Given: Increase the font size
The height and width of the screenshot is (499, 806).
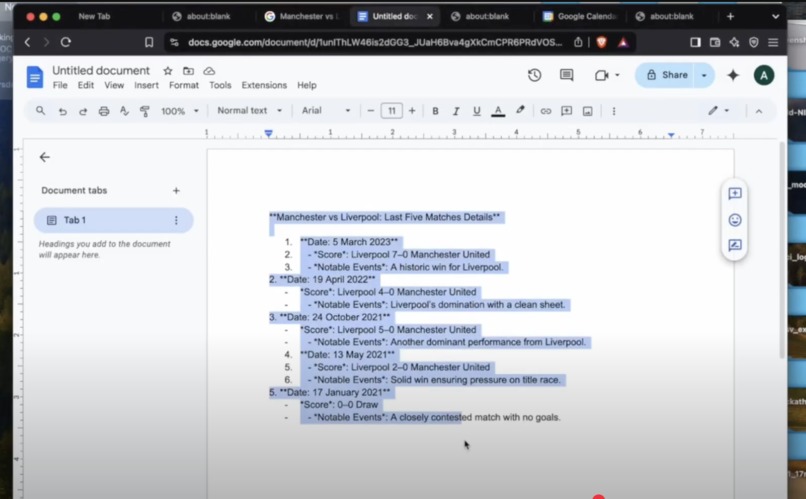Looking at the screenshot, I should pos(412,111).
